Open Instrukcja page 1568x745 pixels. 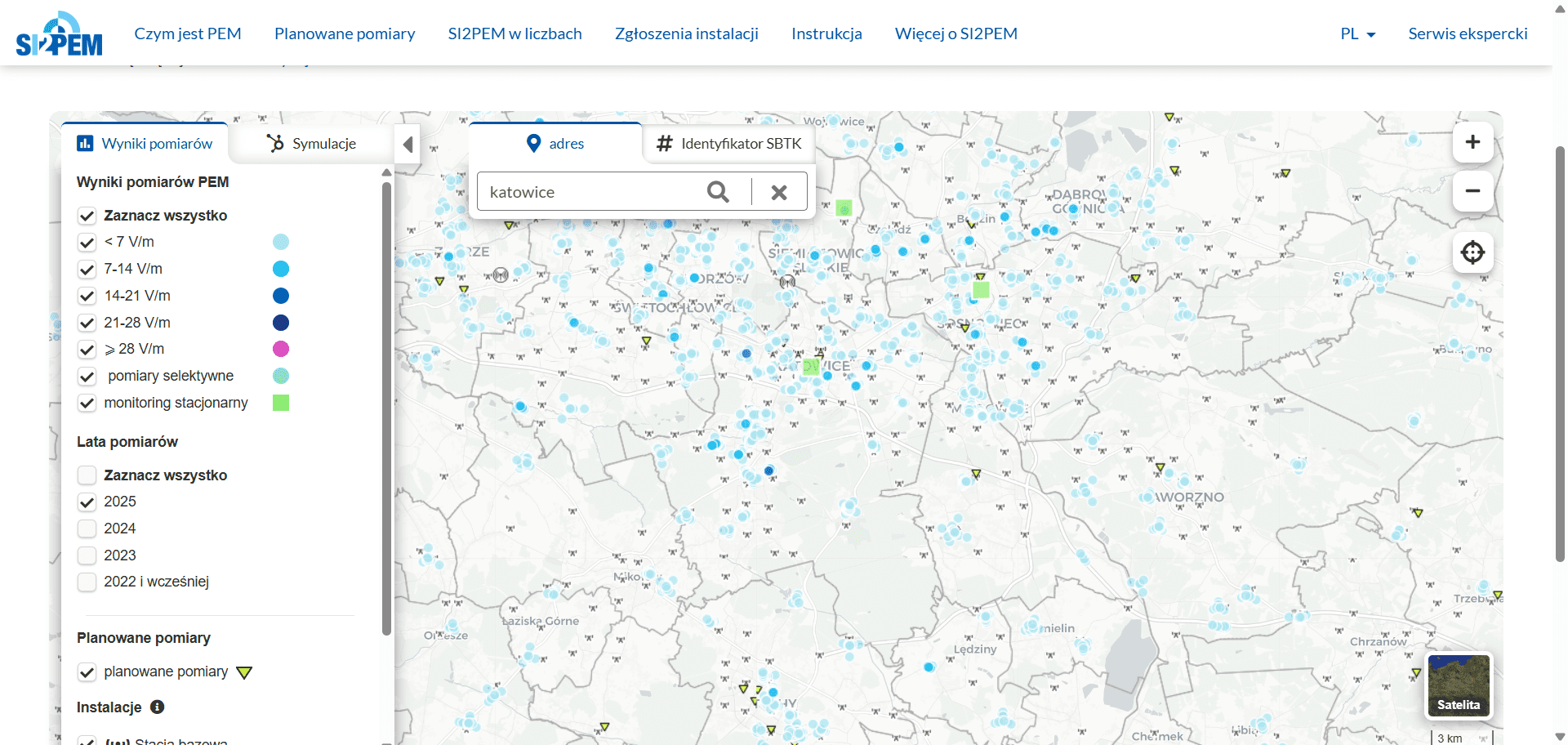click(x=826, y=33)
